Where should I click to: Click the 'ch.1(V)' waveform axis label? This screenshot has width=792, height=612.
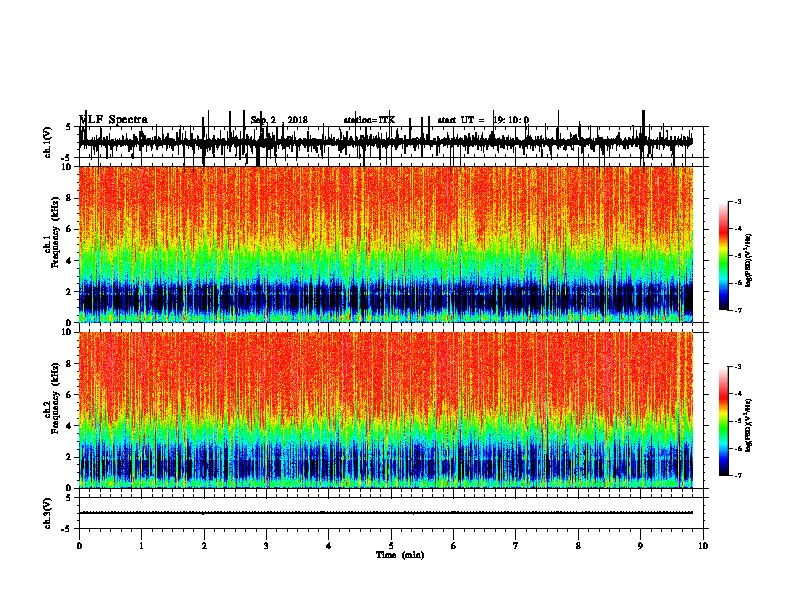point(48,142)
